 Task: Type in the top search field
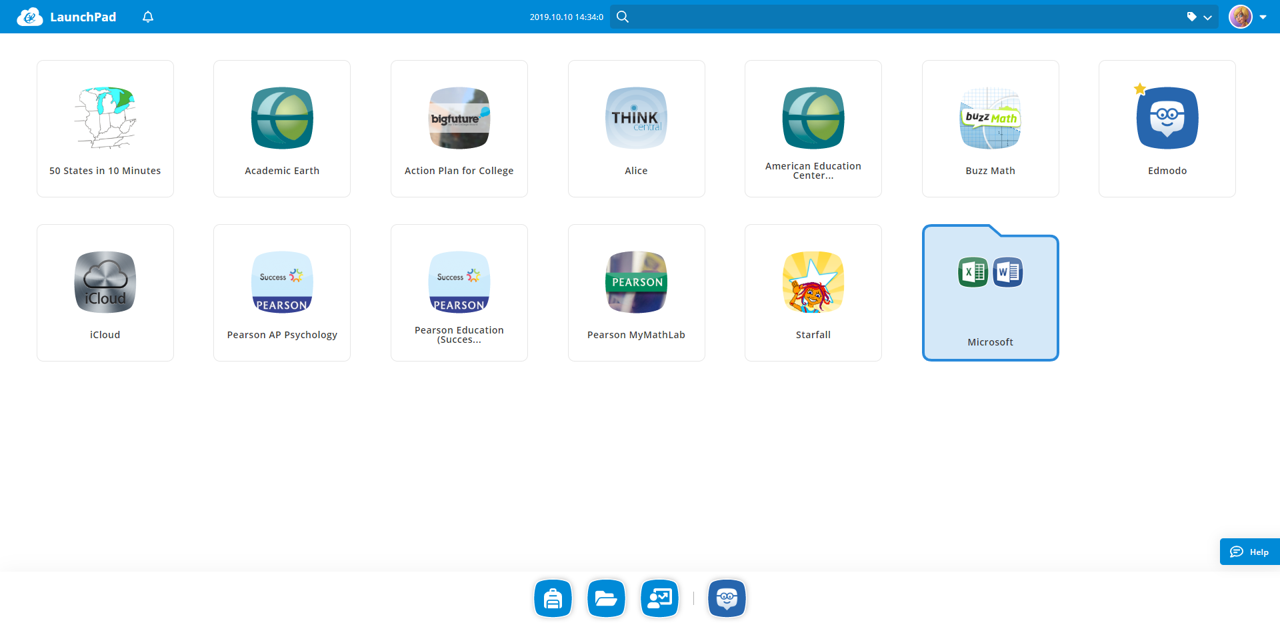click(900, 17)
